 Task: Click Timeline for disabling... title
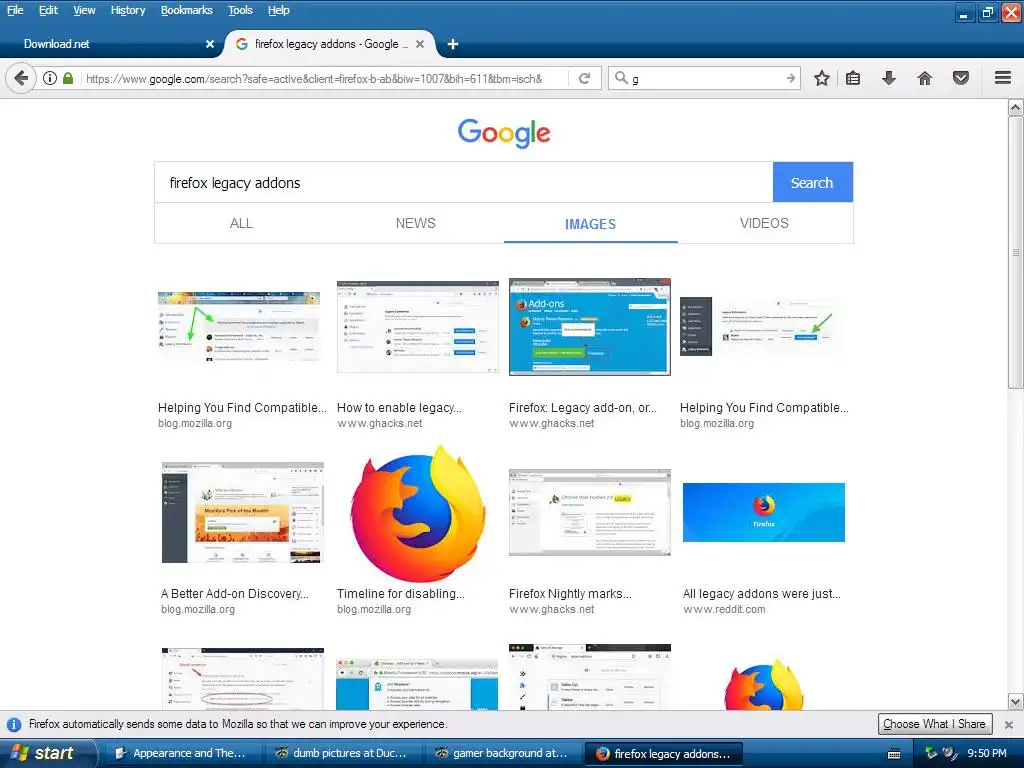(x=400, y=594)
